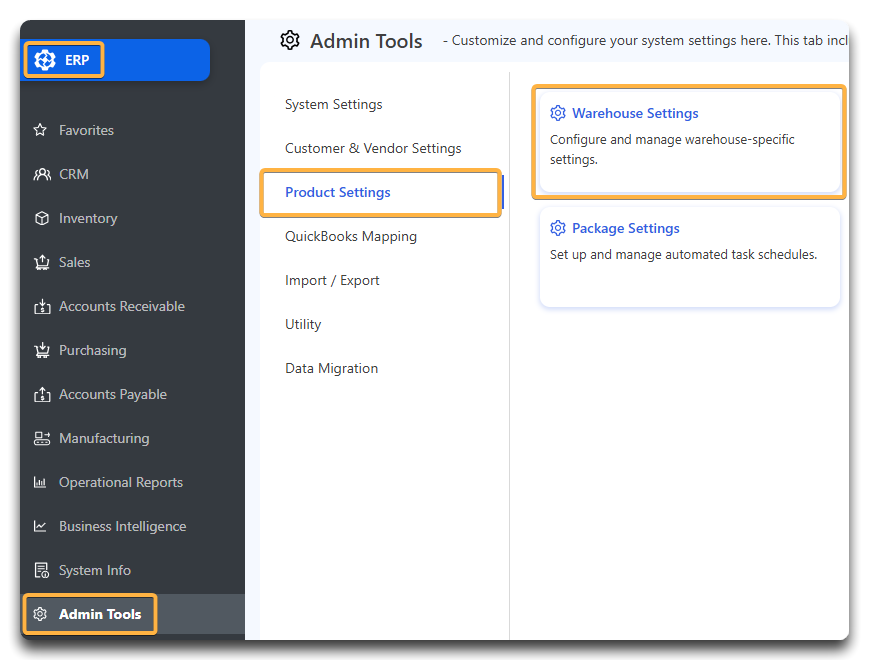Click the Inventory box icon
Viewport: 869px width, 660px height.
[x=42, y=218]
